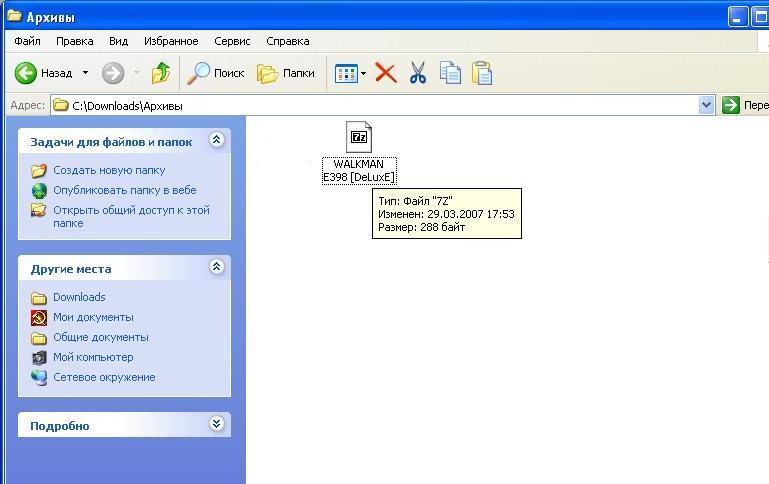The height and width of the screenshot is (484, 769).
Task: Open the Вид menu
Action: [118, 41]
